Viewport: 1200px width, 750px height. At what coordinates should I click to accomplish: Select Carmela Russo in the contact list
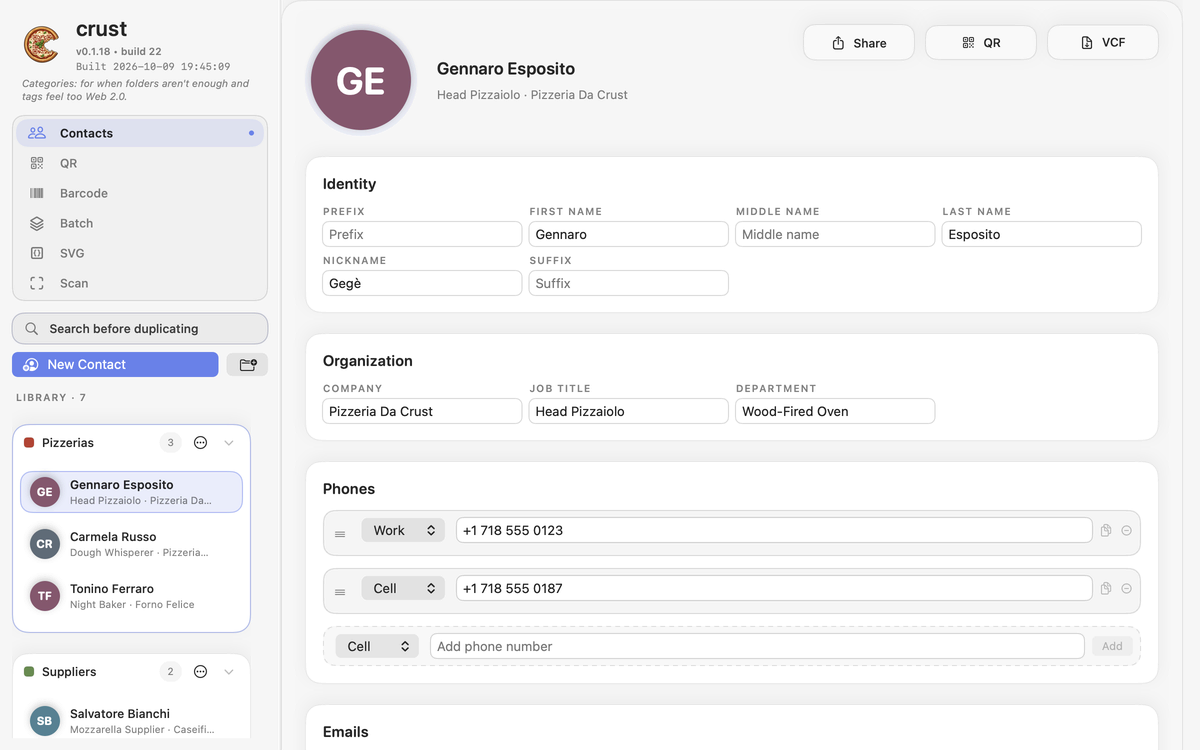point(131,544)
